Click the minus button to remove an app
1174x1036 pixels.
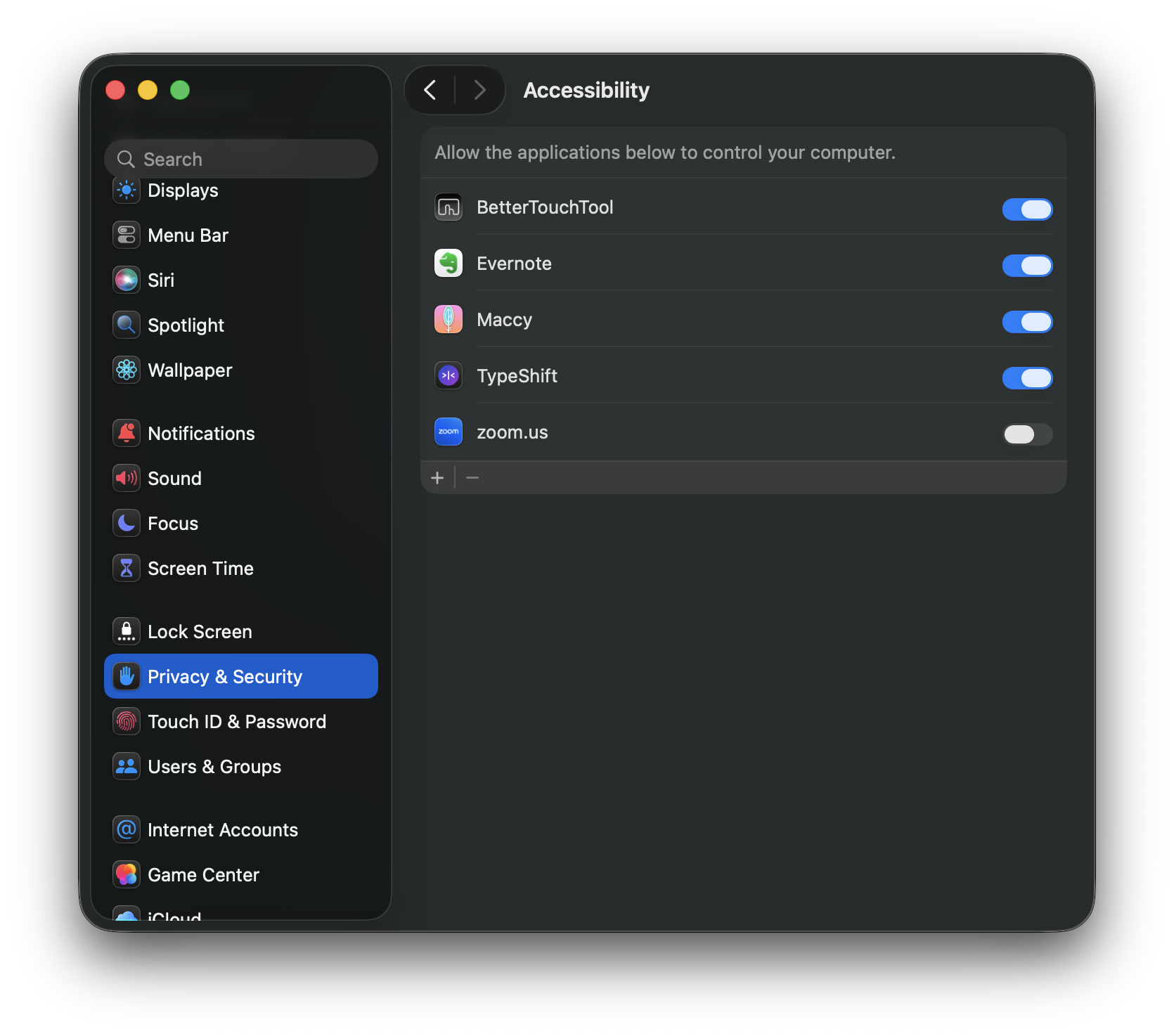472,478
